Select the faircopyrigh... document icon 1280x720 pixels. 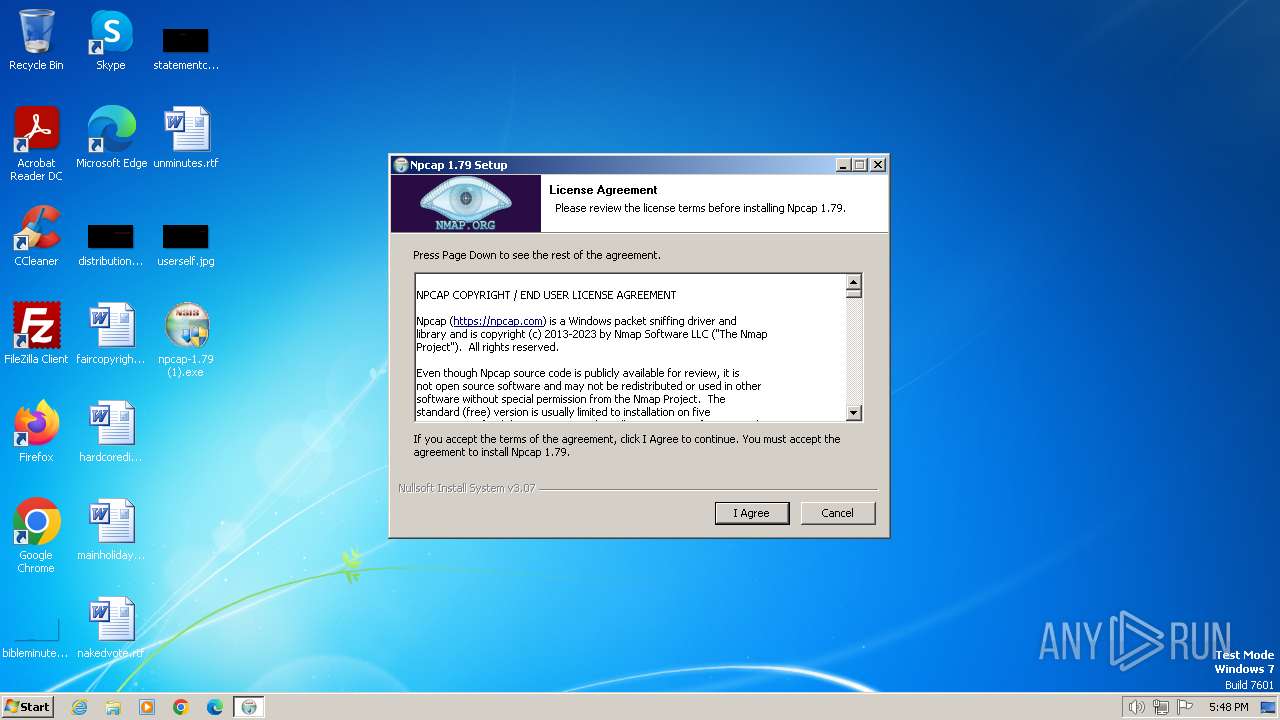(x=111, y=333)
